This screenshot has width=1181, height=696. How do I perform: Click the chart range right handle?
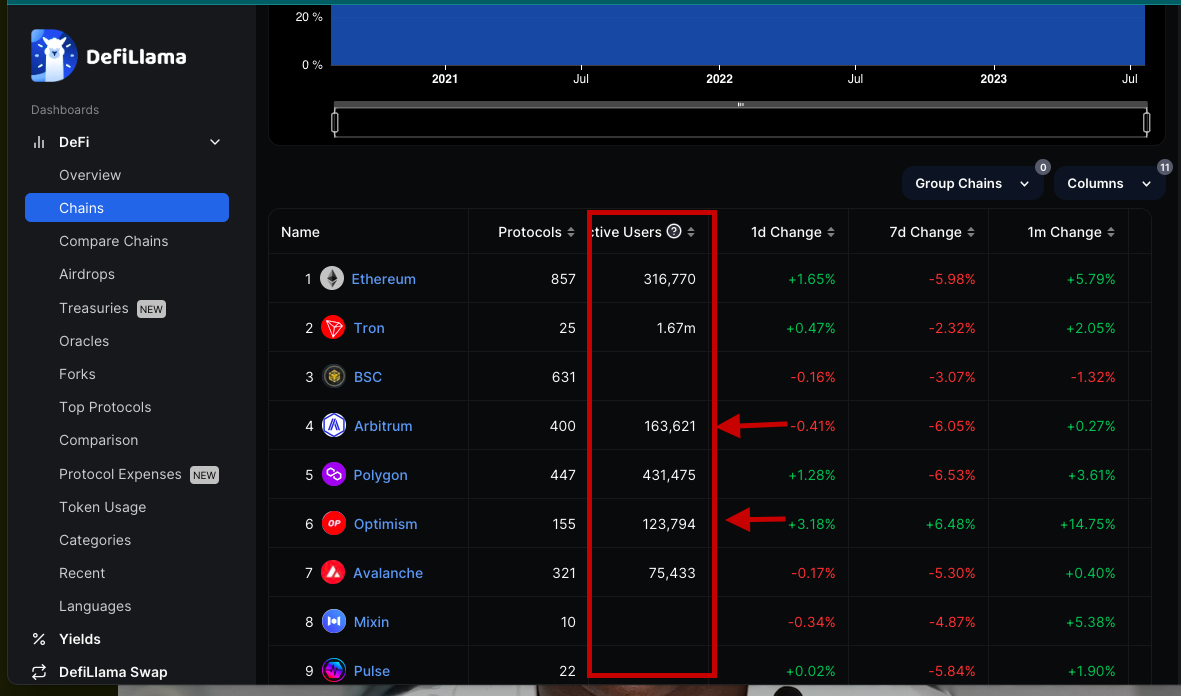1146,122
